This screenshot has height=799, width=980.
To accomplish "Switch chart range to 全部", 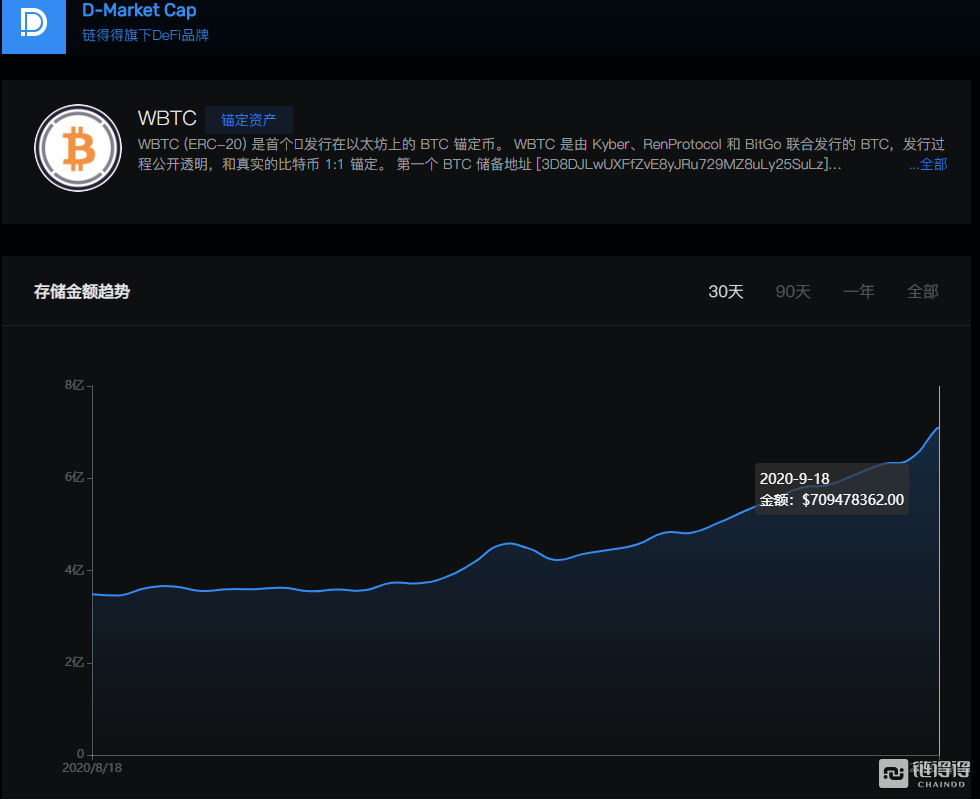I will (x=922, y=291).
